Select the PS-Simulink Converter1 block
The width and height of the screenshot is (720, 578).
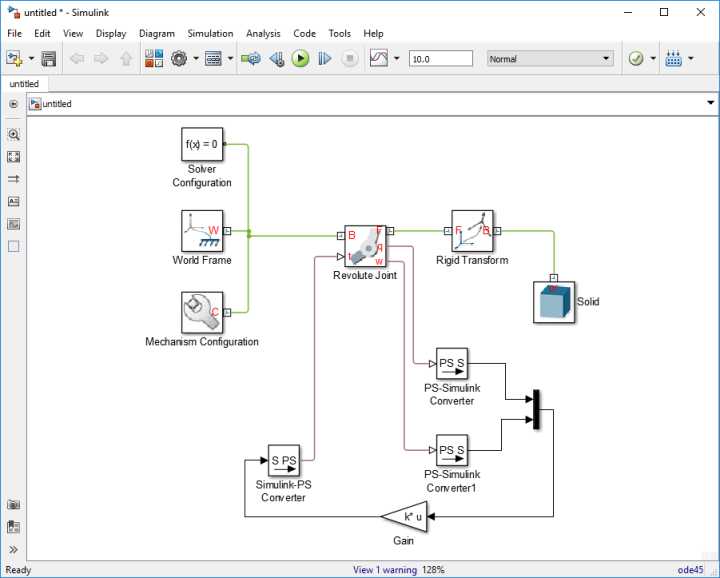452,450
